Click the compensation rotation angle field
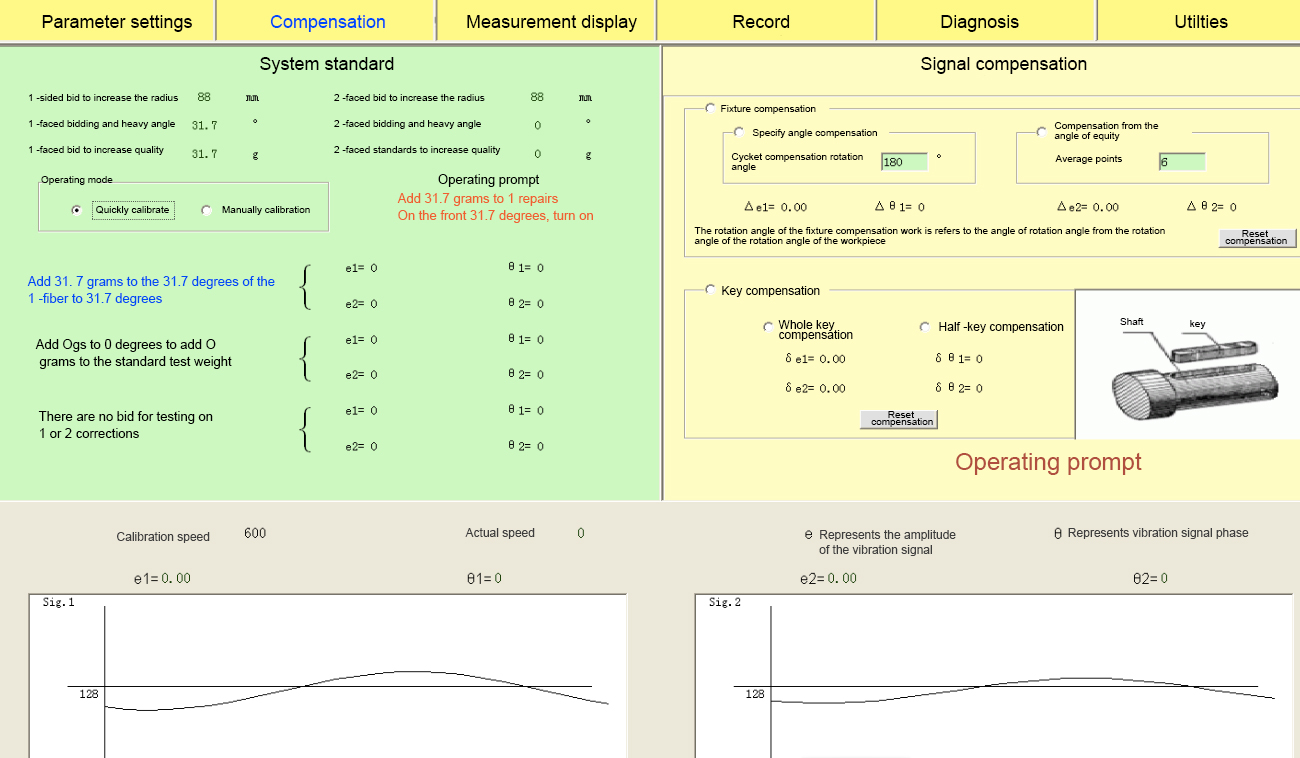 (x=904, y=162)
